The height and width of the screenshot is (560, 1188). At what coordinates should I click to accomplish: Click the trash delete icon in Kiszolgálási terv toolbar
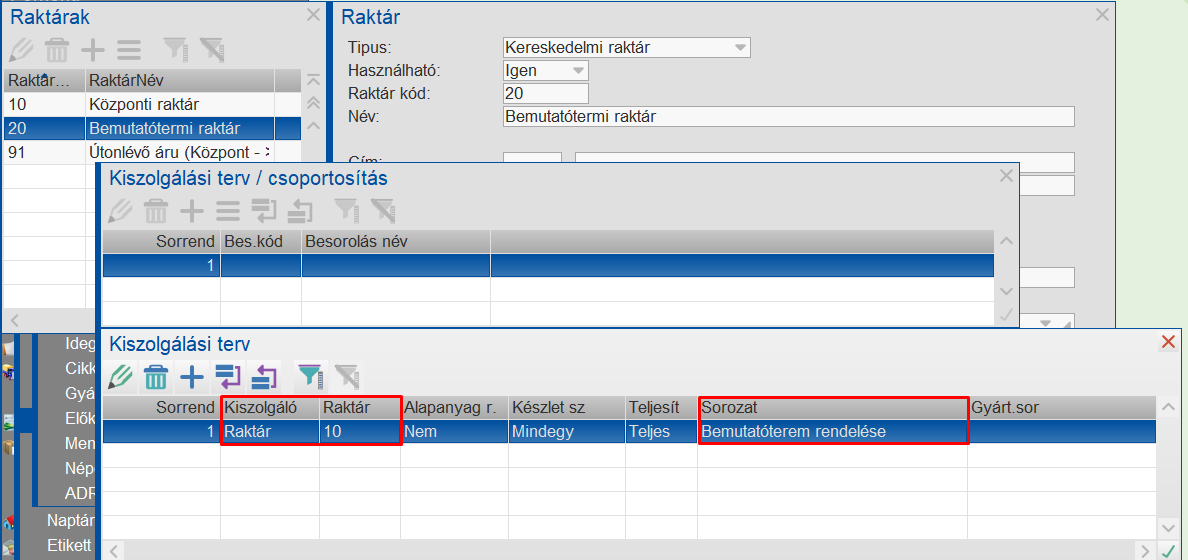157,376
